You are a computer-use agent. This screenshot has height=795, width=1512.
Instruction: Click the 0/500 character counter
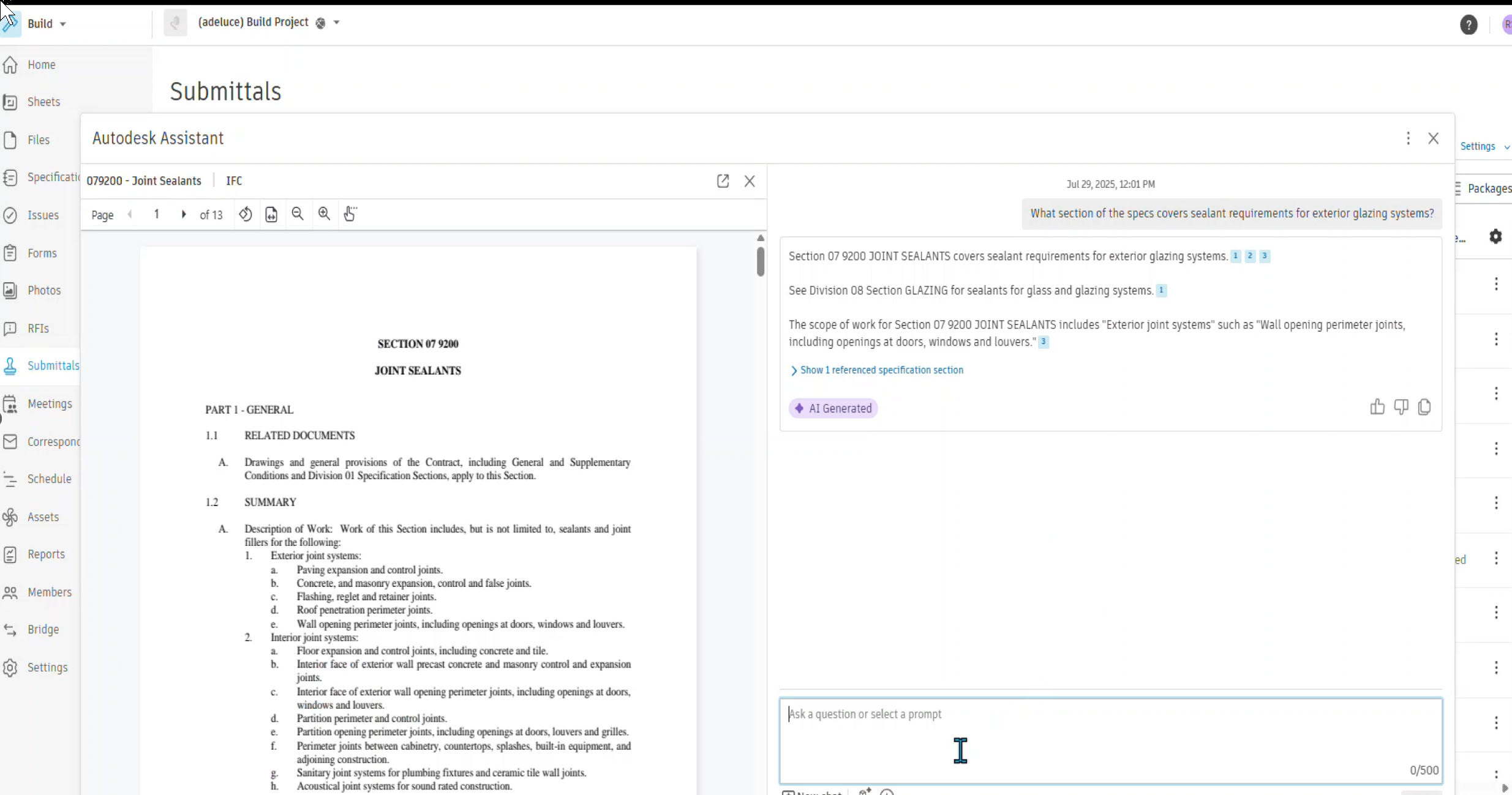pos(1424,771)
